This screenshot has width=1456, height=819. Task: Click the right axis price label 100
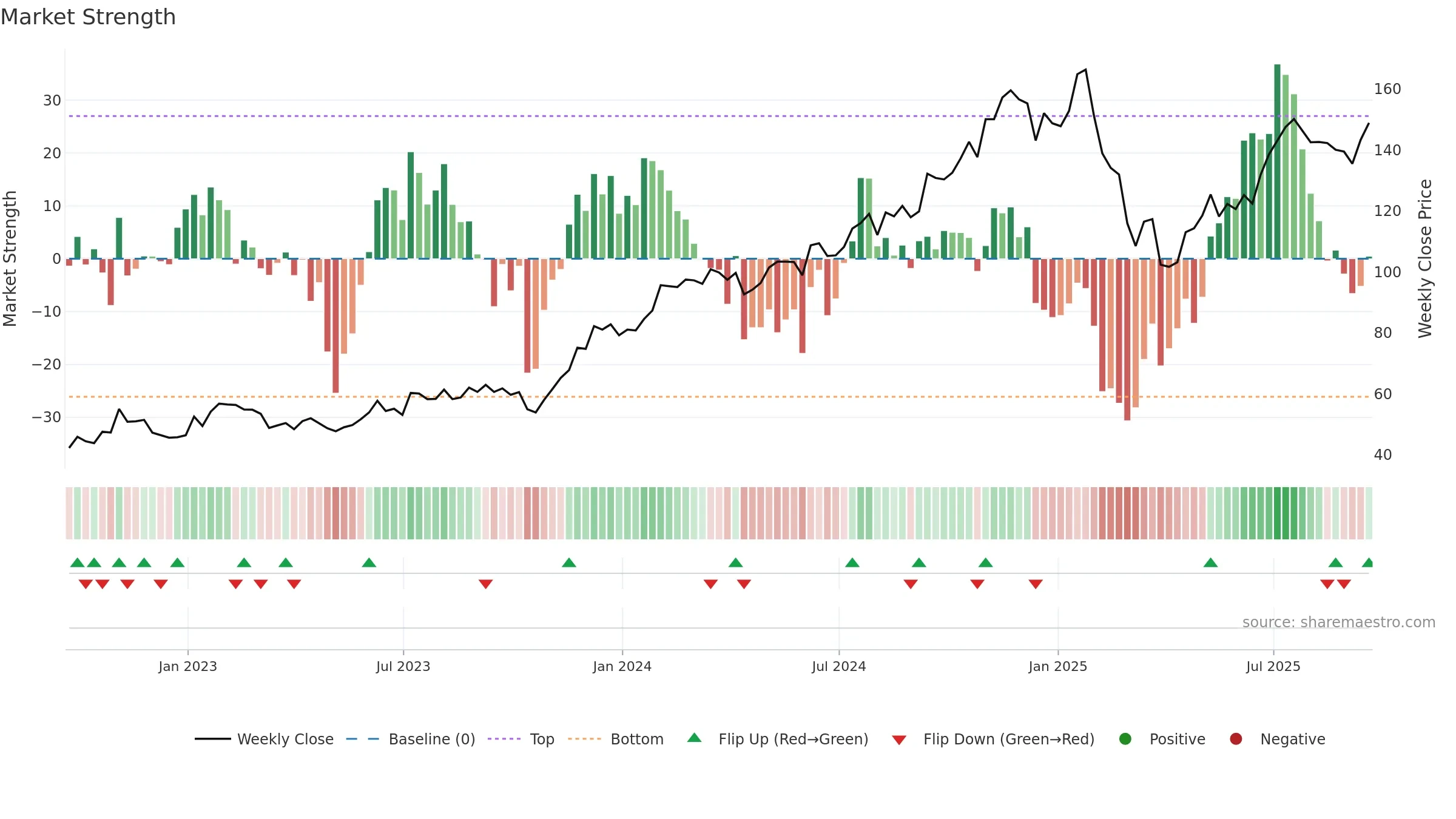pos(1387,272)
